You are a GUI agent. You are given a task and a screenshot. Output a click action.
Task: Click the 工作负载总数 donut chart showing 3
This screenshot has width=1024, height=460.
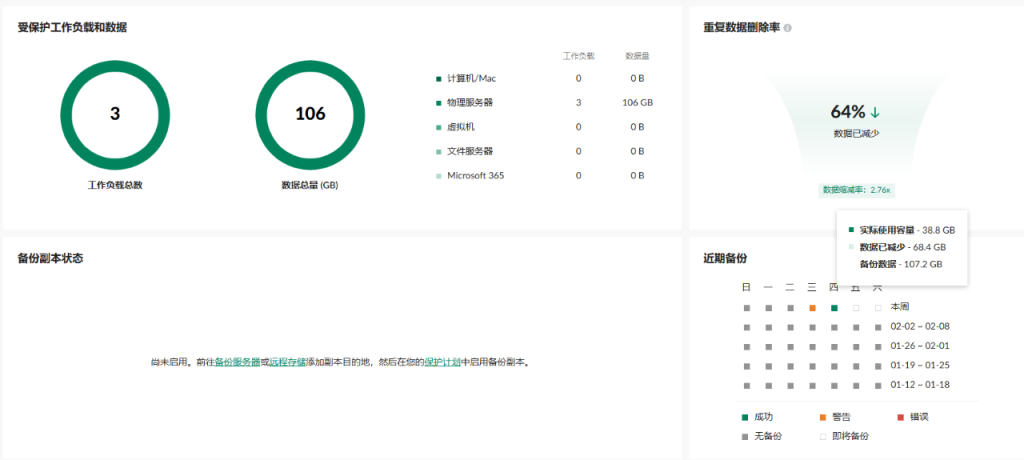click(115, 114)
